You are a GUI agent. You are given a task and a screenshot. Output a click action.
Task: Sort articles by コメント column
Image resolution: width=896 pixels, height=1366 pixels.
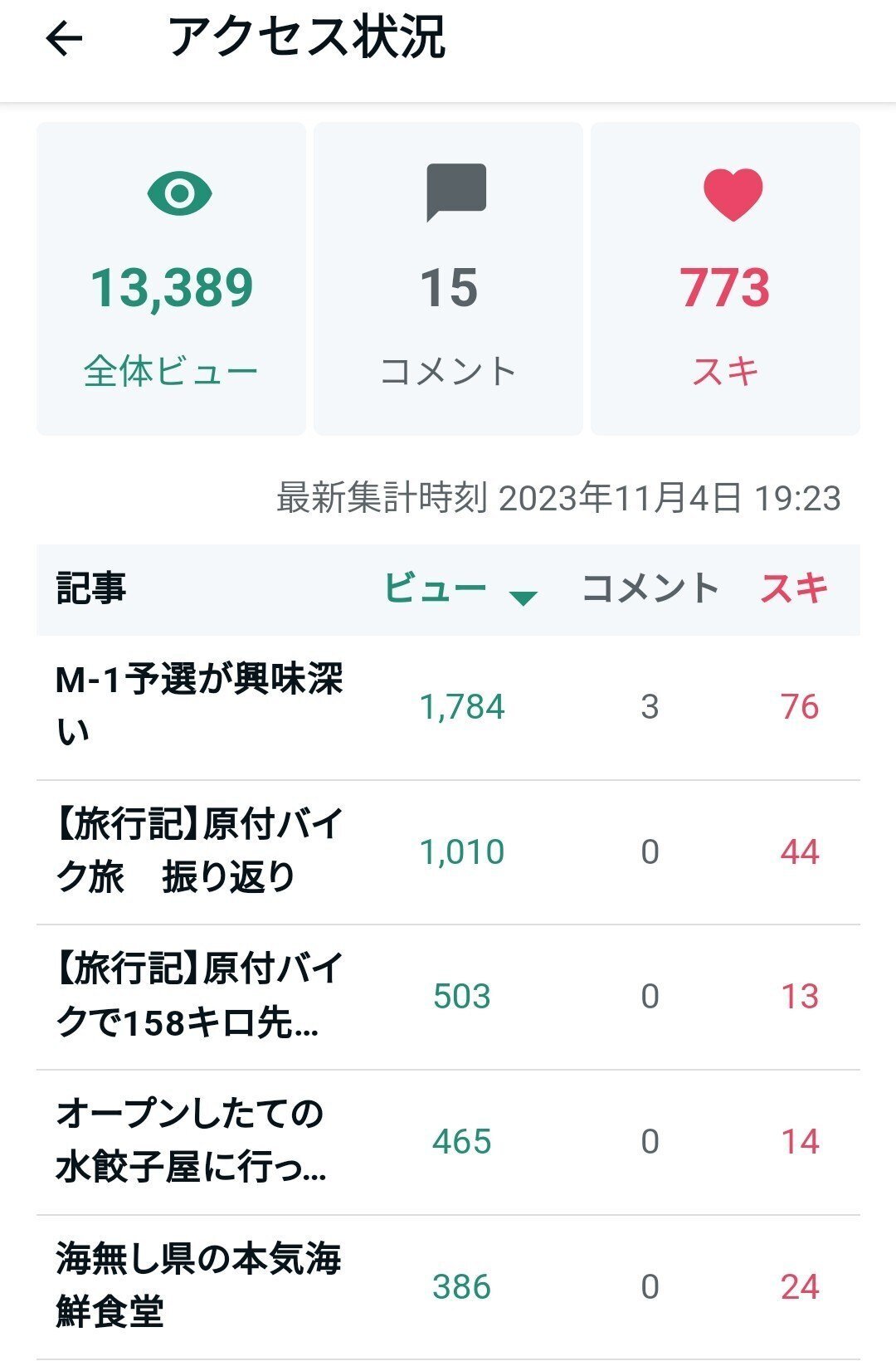[650, 588]
